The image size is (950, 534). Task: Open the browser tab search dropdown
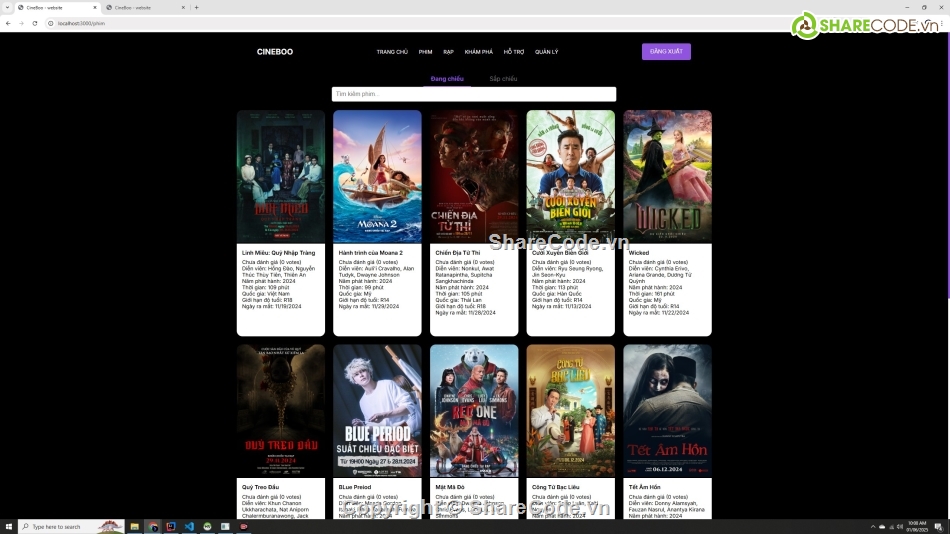(x=7, y=7)
